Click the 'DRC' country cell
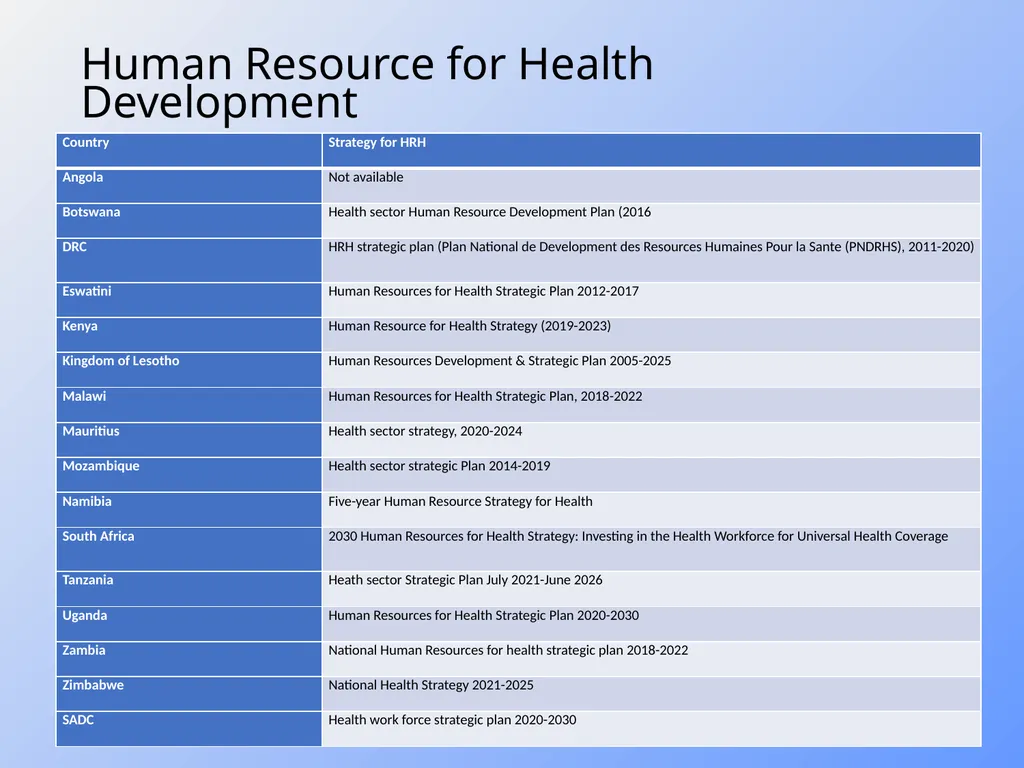The image size is (1024, 768). (x=189, y=260)
